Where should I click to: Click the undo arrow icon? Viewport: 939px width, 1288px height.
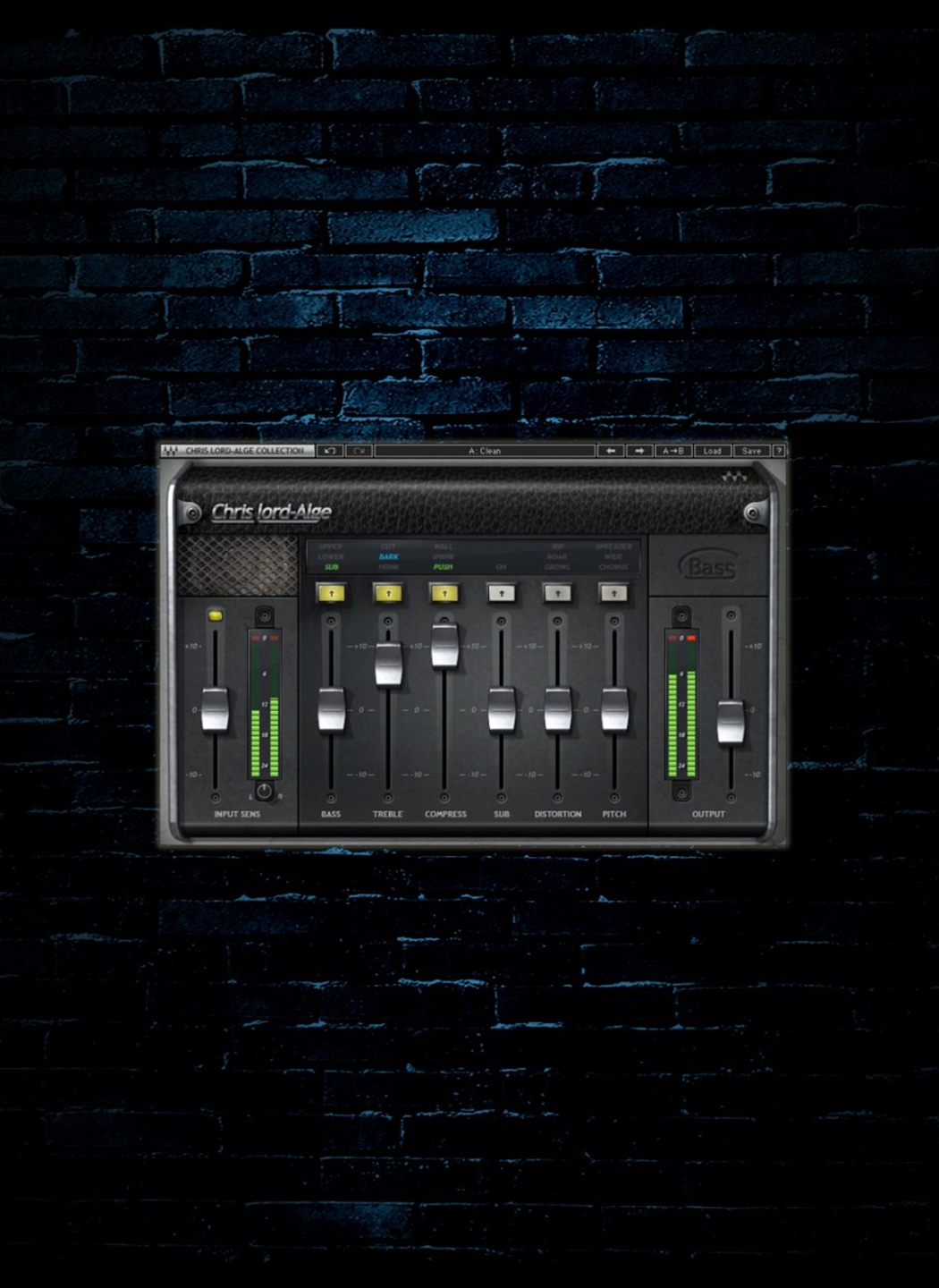[x=331, y=451]
